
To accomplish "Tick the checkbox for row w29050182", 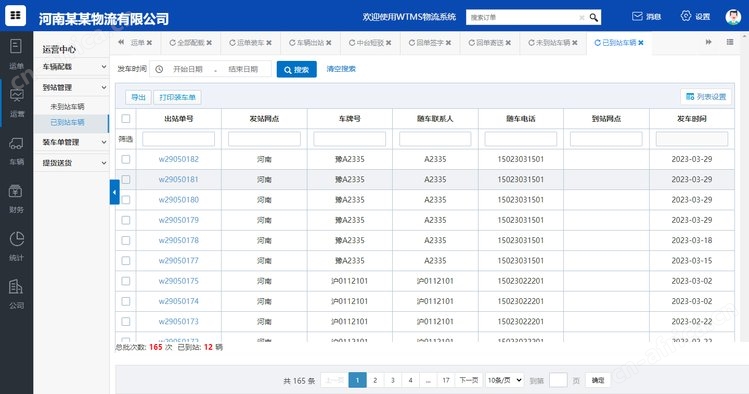I will point(126,159).
